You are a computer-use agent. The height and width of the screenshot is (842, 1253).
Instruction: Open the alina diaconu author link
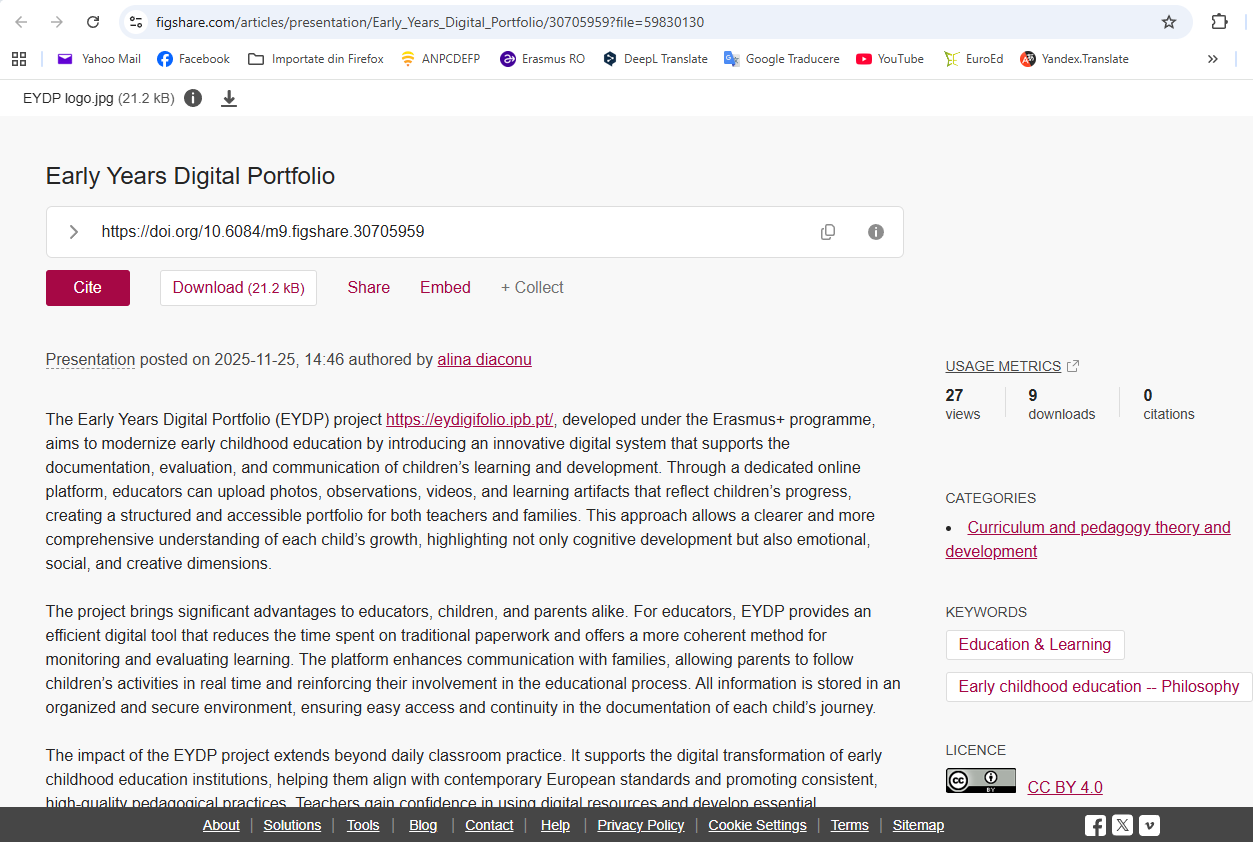(x=484, y=359)
